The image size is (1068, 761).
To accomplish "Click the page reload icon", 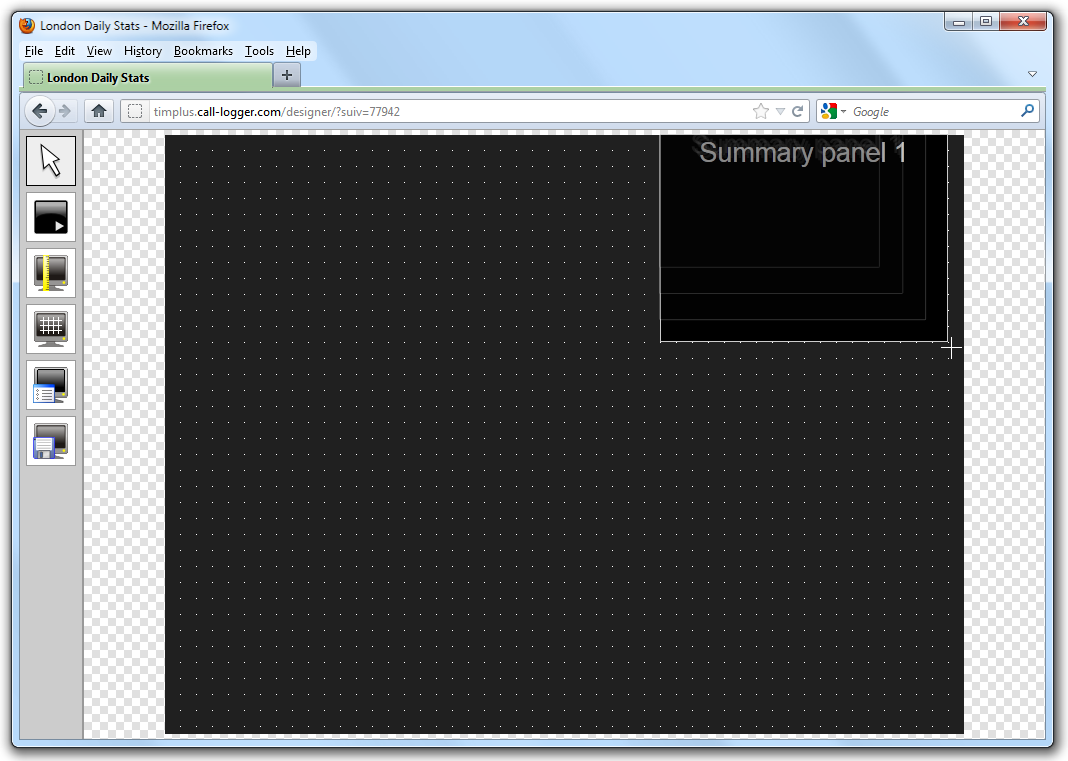I will 796,111.
